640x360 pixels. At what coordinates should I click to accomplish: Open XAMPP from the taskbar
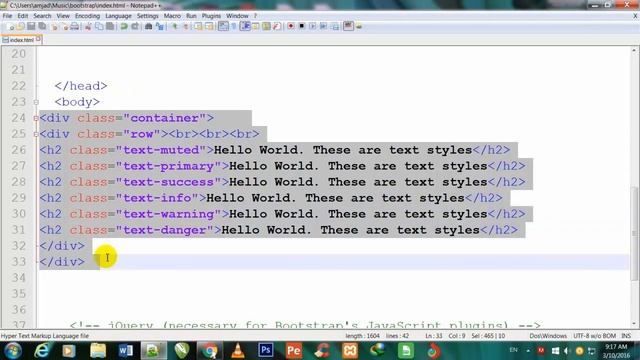pyautogui.click(x=350, y=351)
